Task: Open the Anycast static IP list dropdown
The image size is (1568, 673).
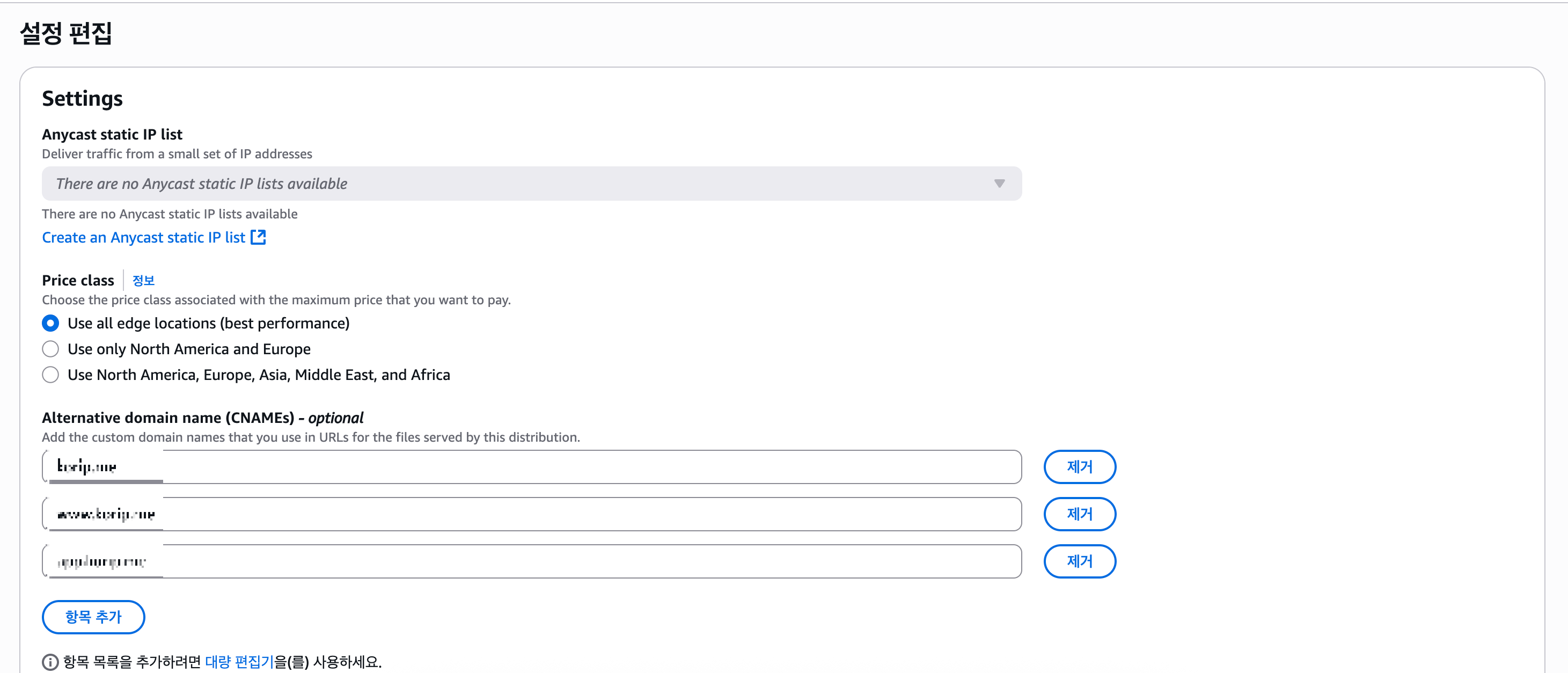Action: (531, 183)
